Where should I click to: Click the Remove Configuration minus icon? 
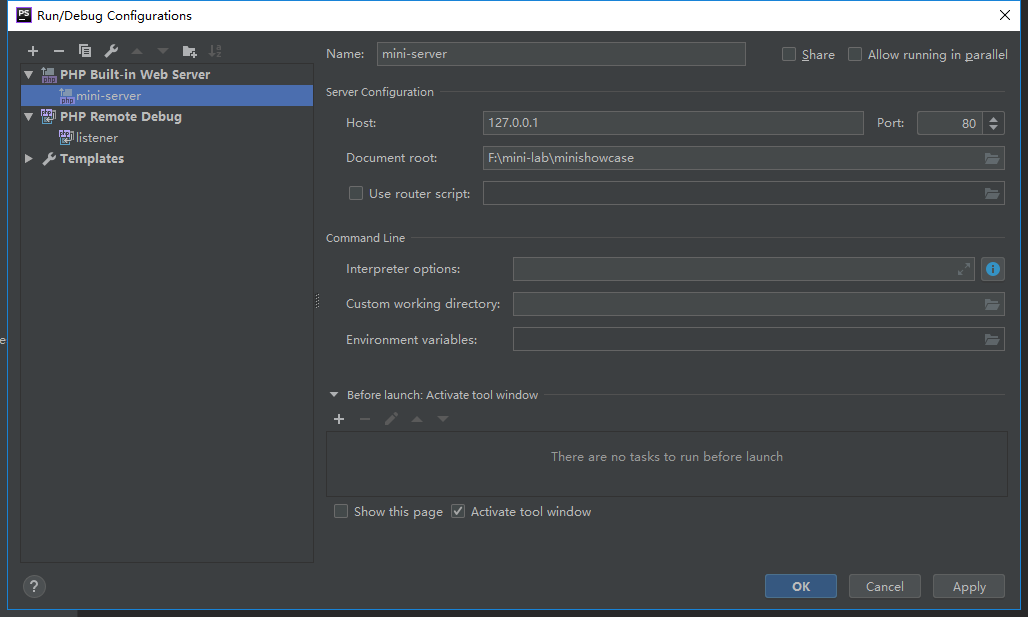pyautogui.click(x=59, y=51)
